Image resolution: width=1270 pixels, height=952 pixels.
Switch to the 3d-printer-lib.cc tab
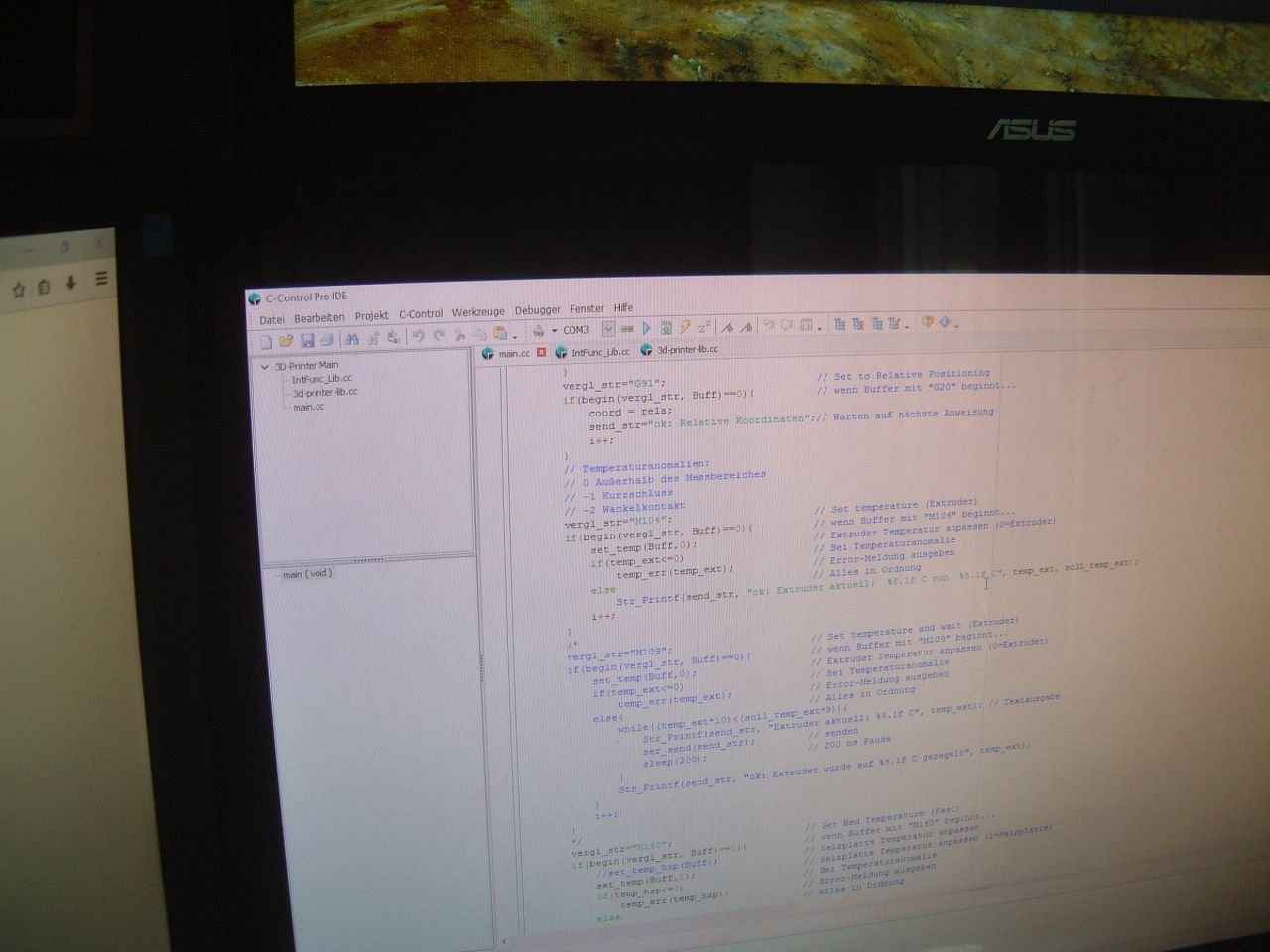click(687, 349)
